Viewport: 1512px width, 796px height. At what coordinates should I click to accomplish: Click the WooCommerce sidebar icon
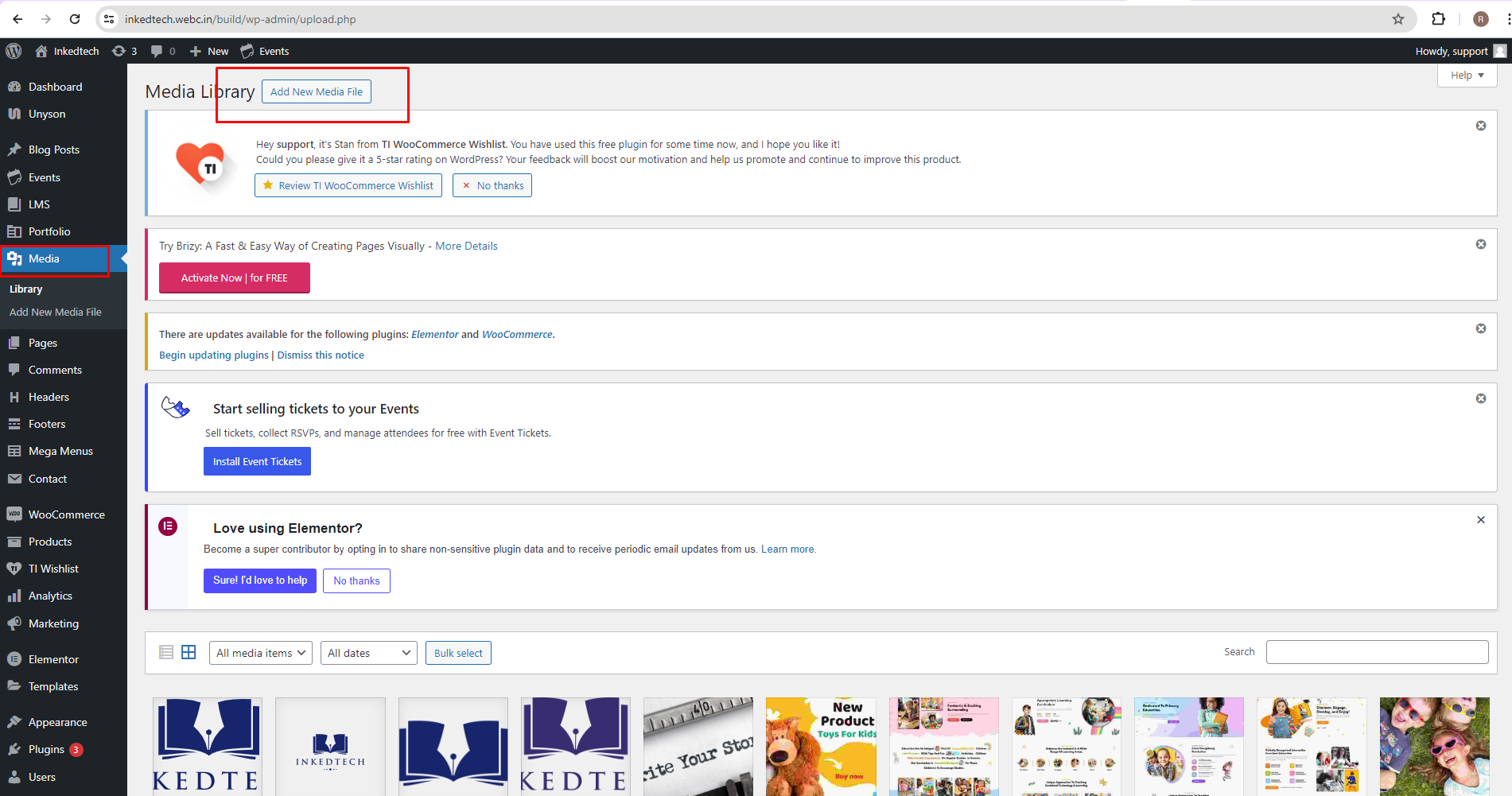coord(14,514)
